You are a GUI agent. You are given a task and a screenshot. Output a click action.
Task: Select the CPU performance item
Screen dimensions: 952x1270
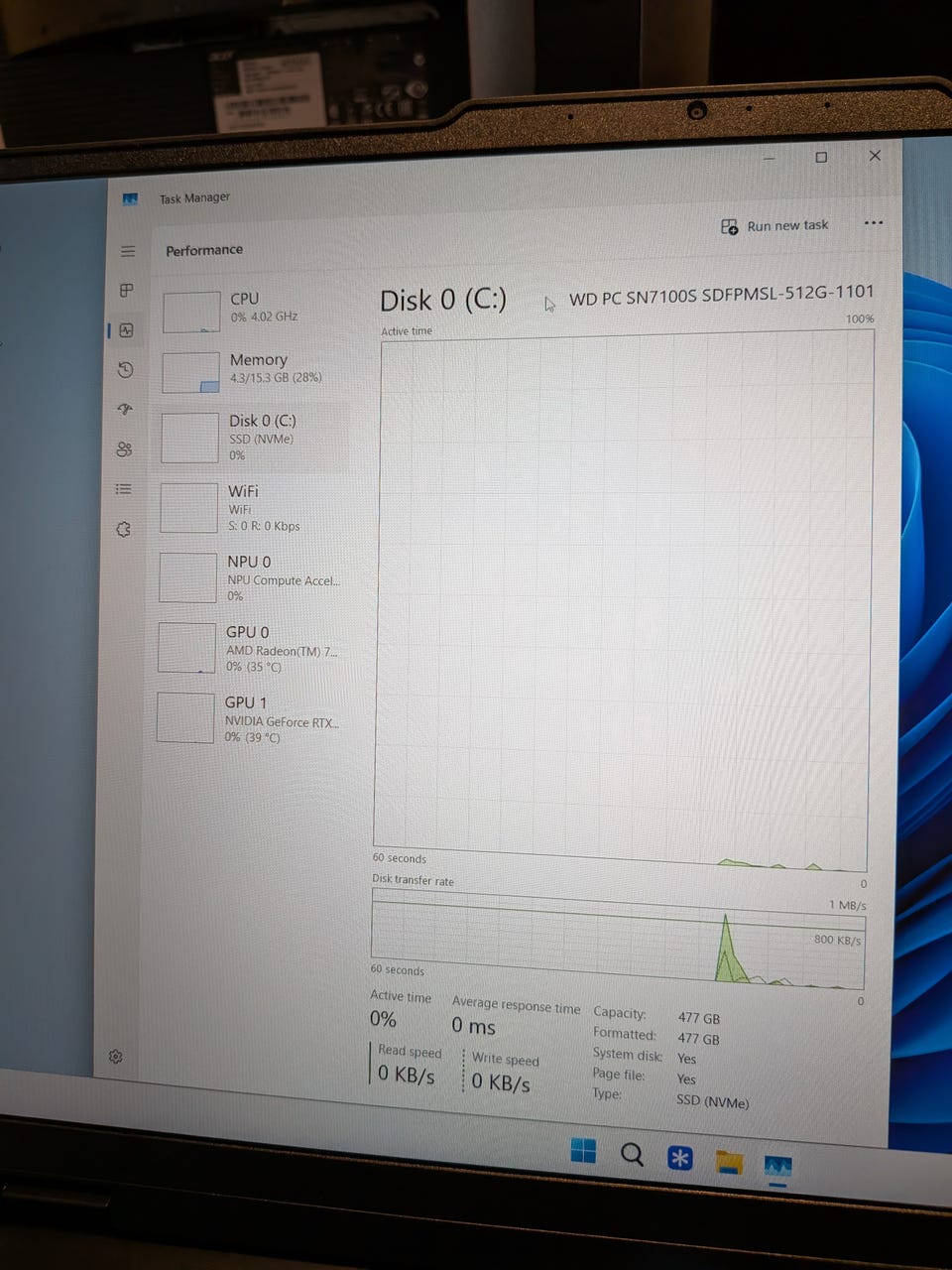[256, 311]
